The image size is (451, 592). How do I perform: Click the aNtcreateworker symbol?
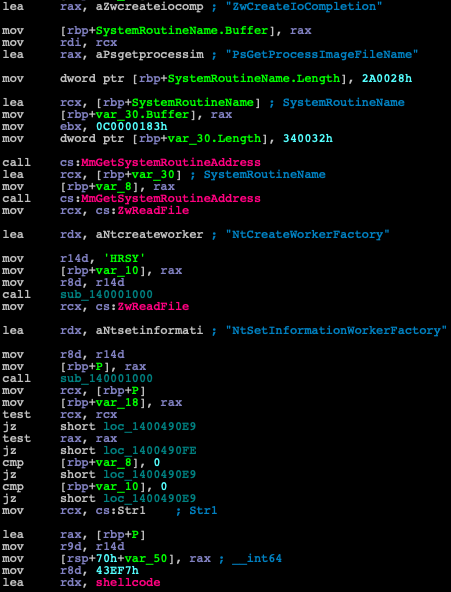(150, 234)
